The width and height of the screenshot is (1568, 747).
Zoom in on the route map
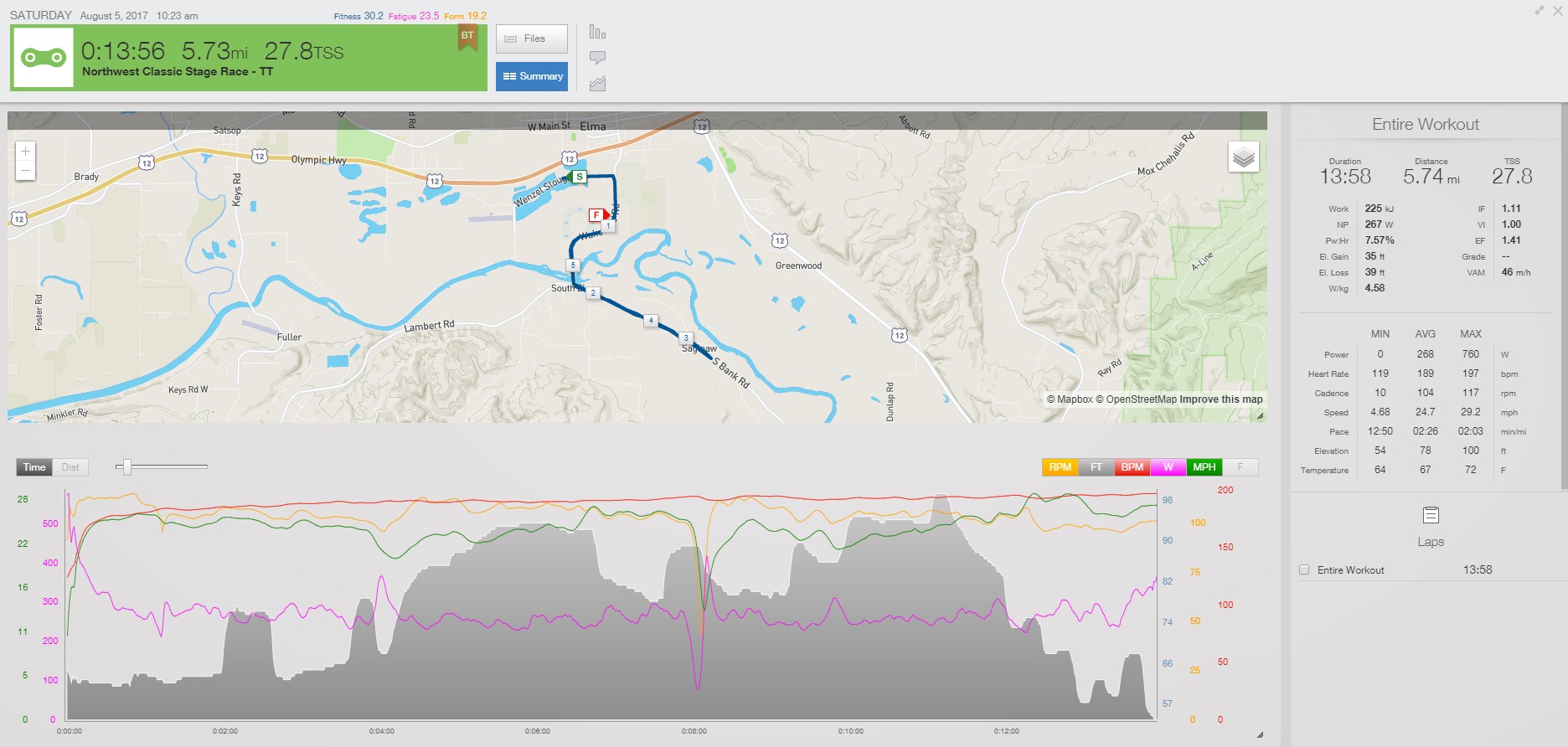pyautogui.click(x=25, y=152)
